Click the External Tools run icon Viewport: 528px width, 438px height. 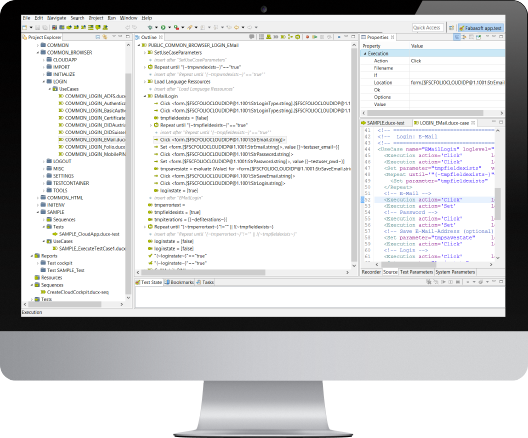point(176,27)
